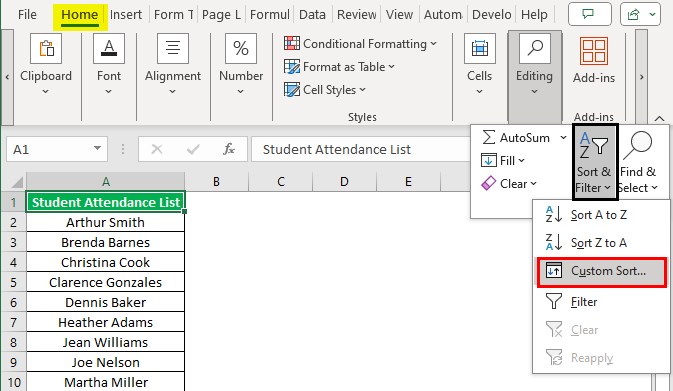This screenshot has height=391, width=673.
Task: Click the Clear button label in Editing
Action: coord(513,184)
